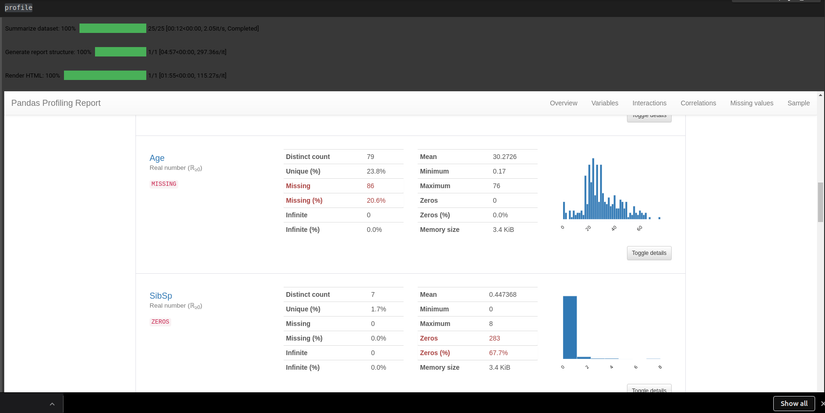Click the Age histogram chart

point(611,193)
